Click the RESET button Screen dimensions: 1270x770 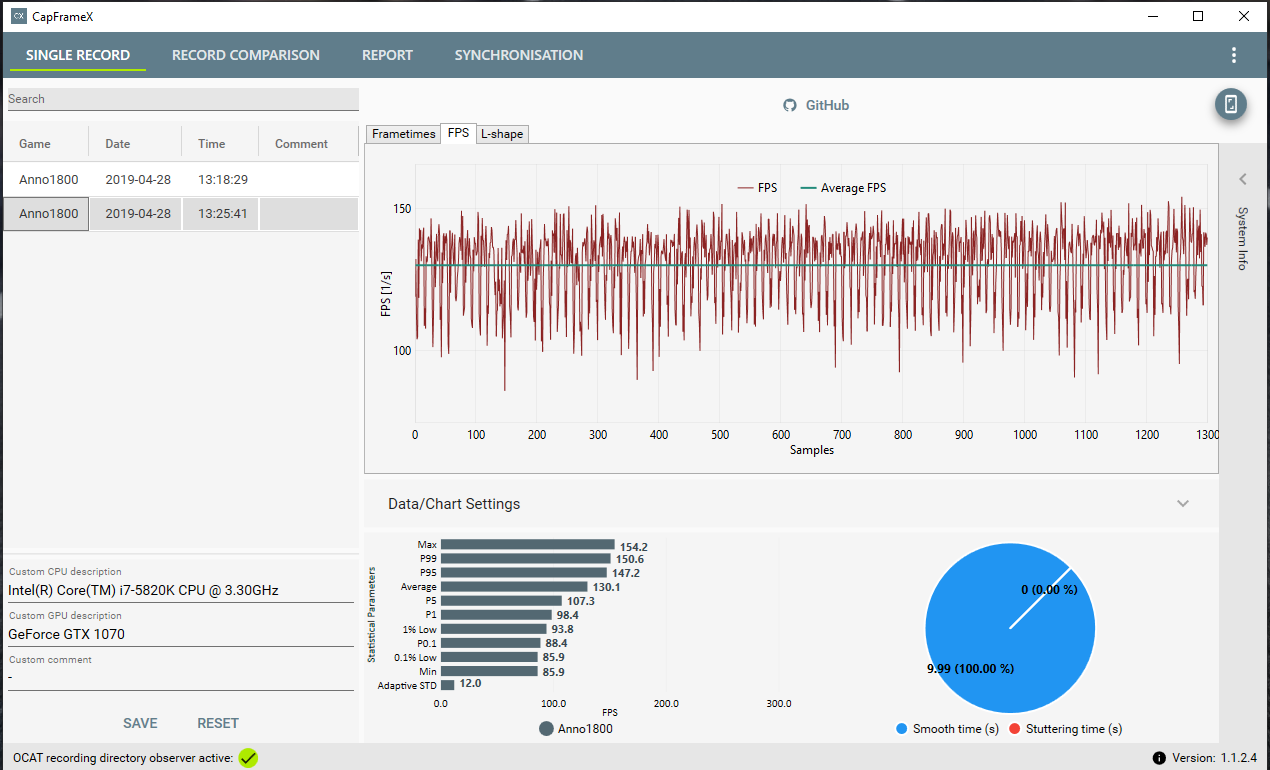pos(218,723)
